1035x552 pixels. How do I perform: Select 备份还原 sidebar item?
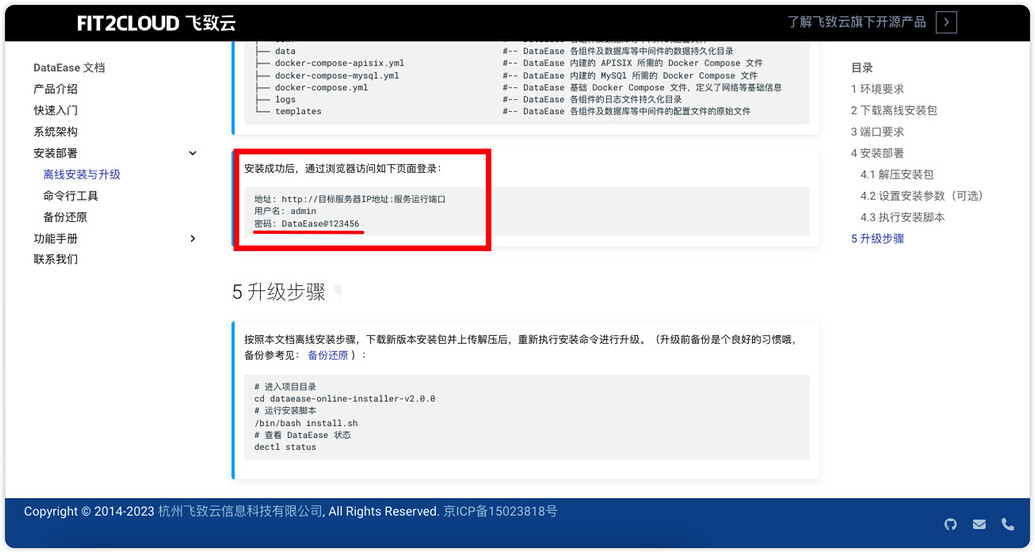point(65,217)
